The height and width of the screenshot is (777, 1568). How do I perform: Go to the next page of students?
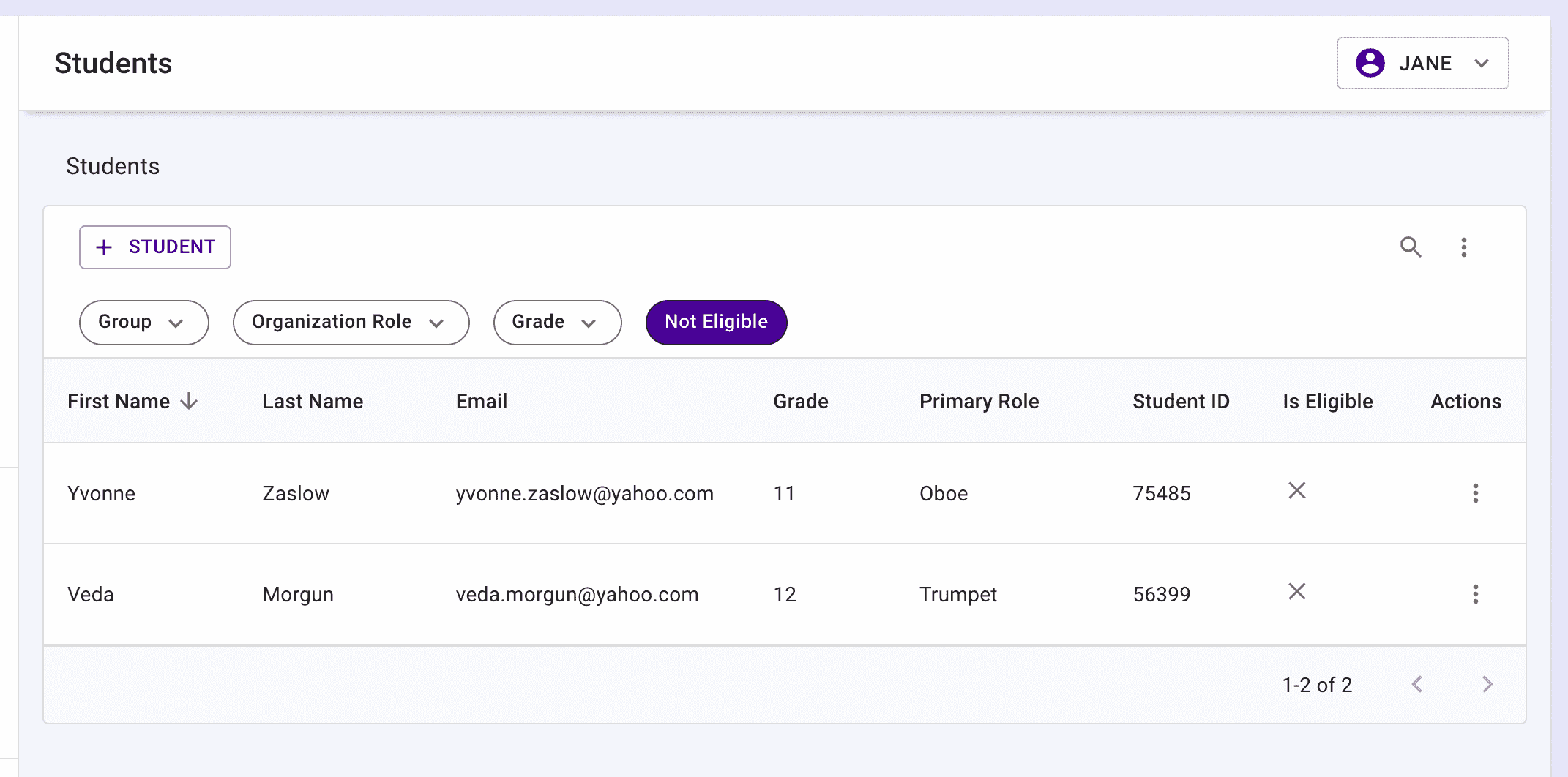click(1487, 685)
